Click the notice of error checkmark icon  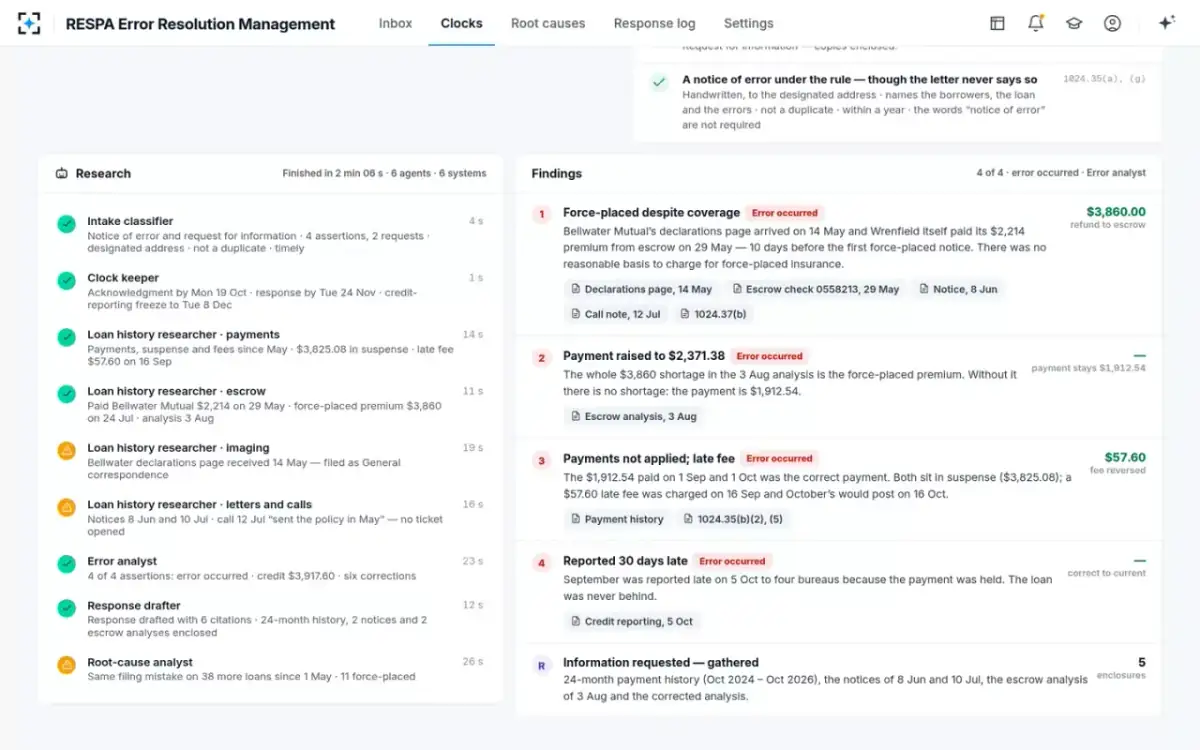coord(659,82)
